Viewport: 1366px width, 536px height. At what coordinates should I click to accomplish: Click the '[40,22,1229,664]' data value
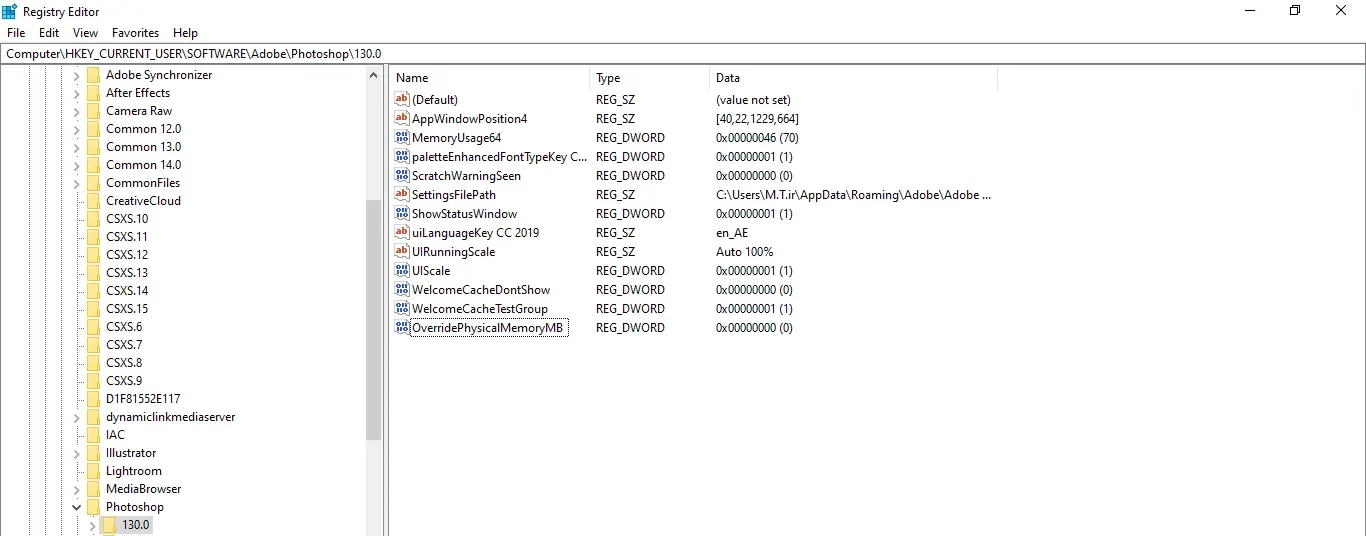click(x=757, y=119)
